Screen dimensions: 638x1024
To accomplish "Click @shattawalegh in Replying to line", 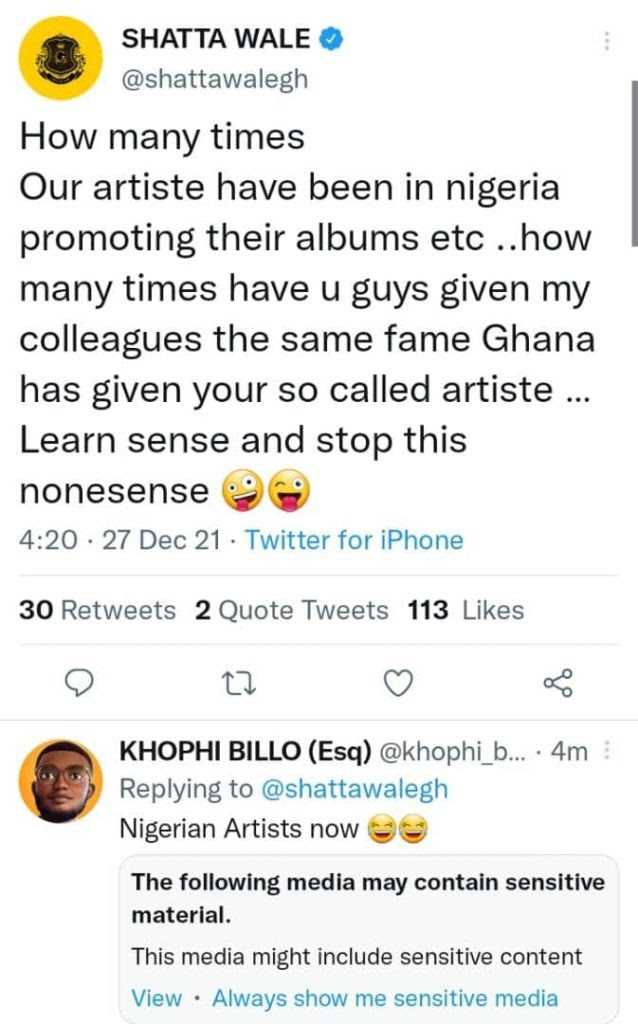I will click(x=354, y=789).
